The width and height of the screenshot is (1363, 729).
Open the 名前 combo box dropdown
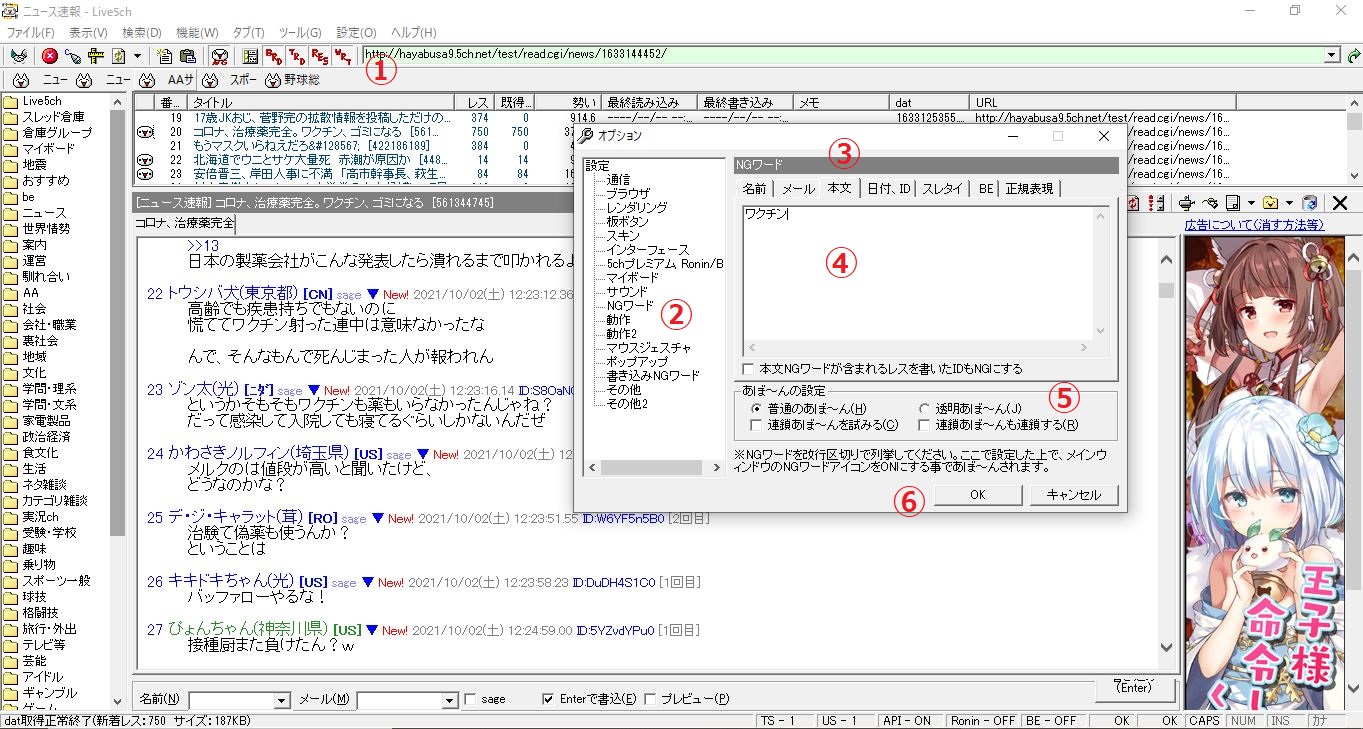(281, 701)
